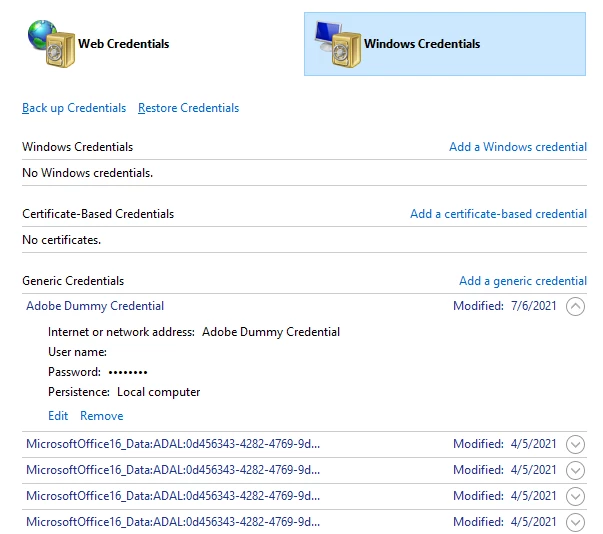Viewport: 603px width, 534px height.
Task: Click the 'No Windows credentials.' message
Action: (87, 173)
